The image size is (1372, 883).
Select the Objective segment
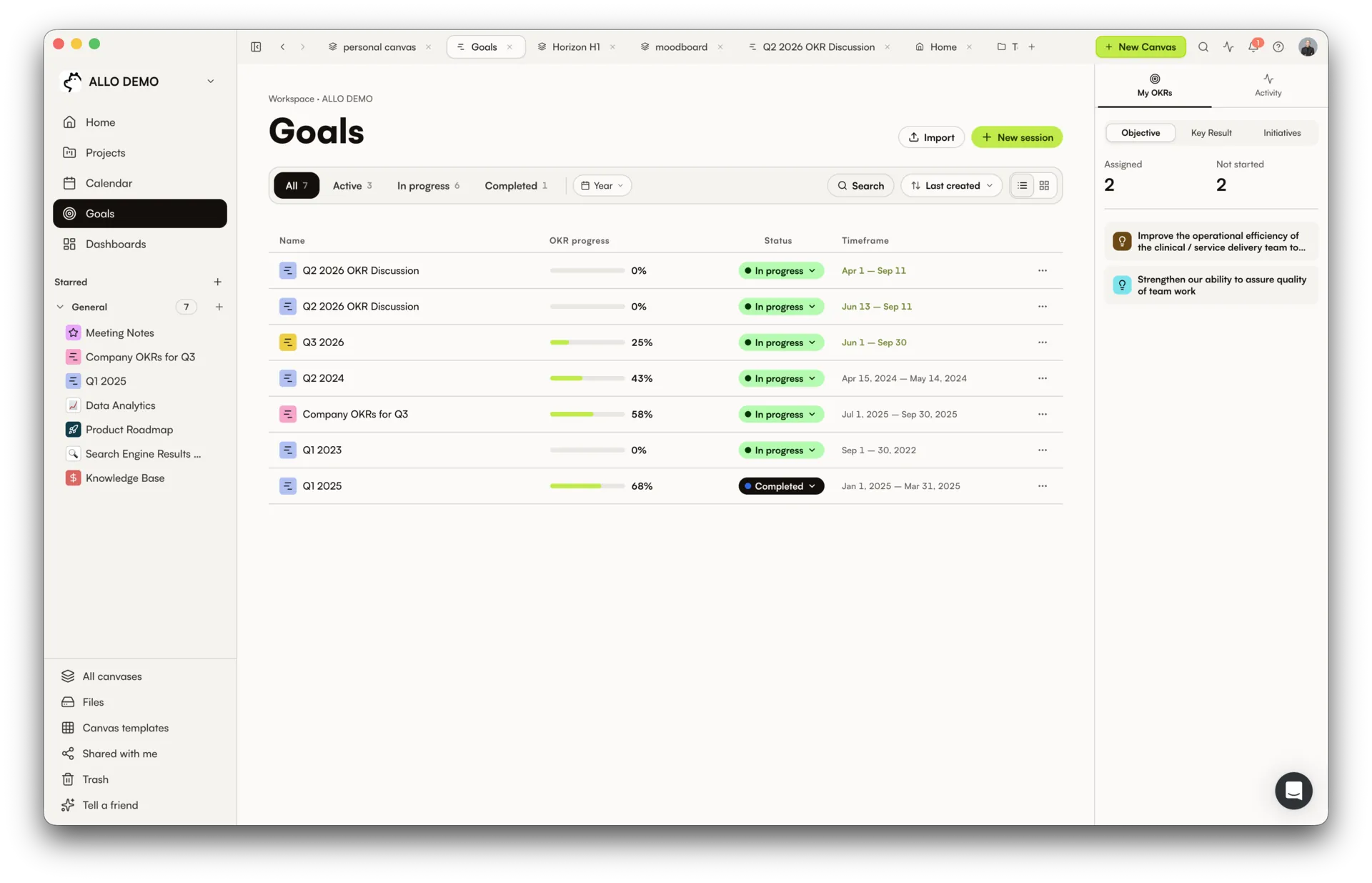point(1140,133)
